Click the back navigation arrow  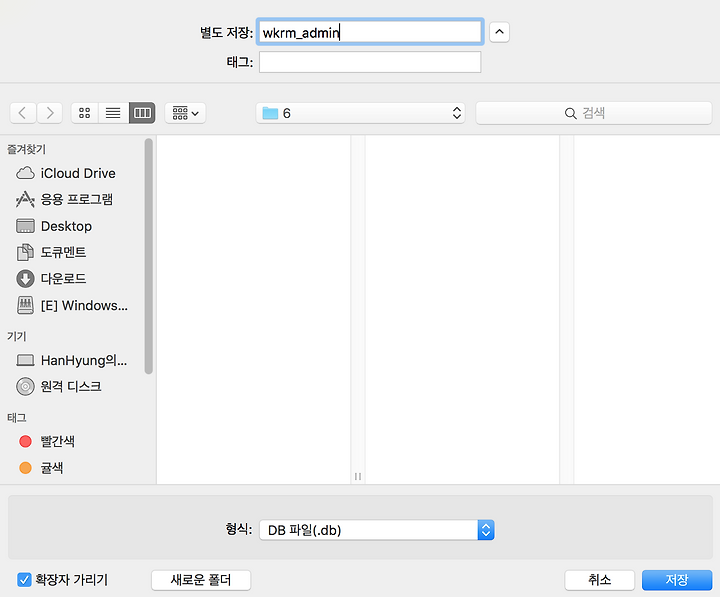[23, 113]
